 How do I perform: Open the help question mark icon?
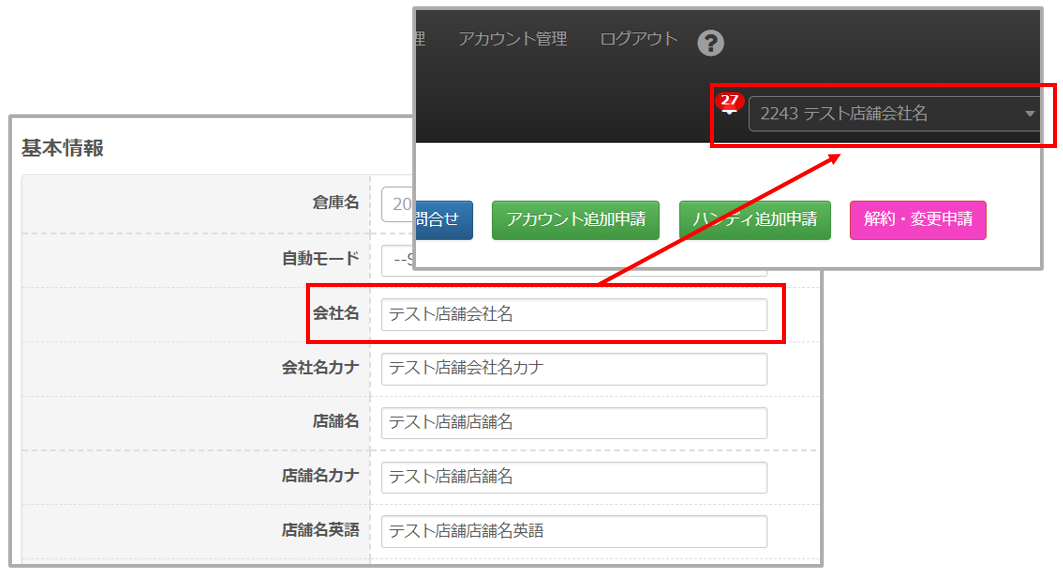[710, 43]
